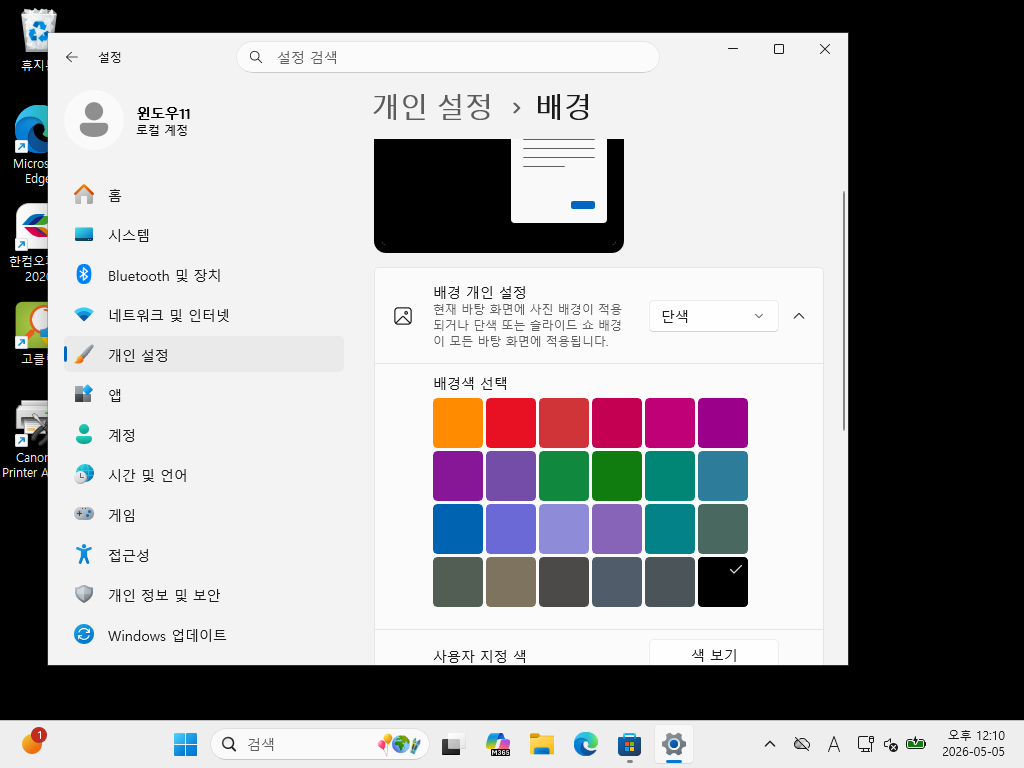The image size is (1024, 768).
Task: Click the Task View taskbar icon
Action: (x=453, y=744)
